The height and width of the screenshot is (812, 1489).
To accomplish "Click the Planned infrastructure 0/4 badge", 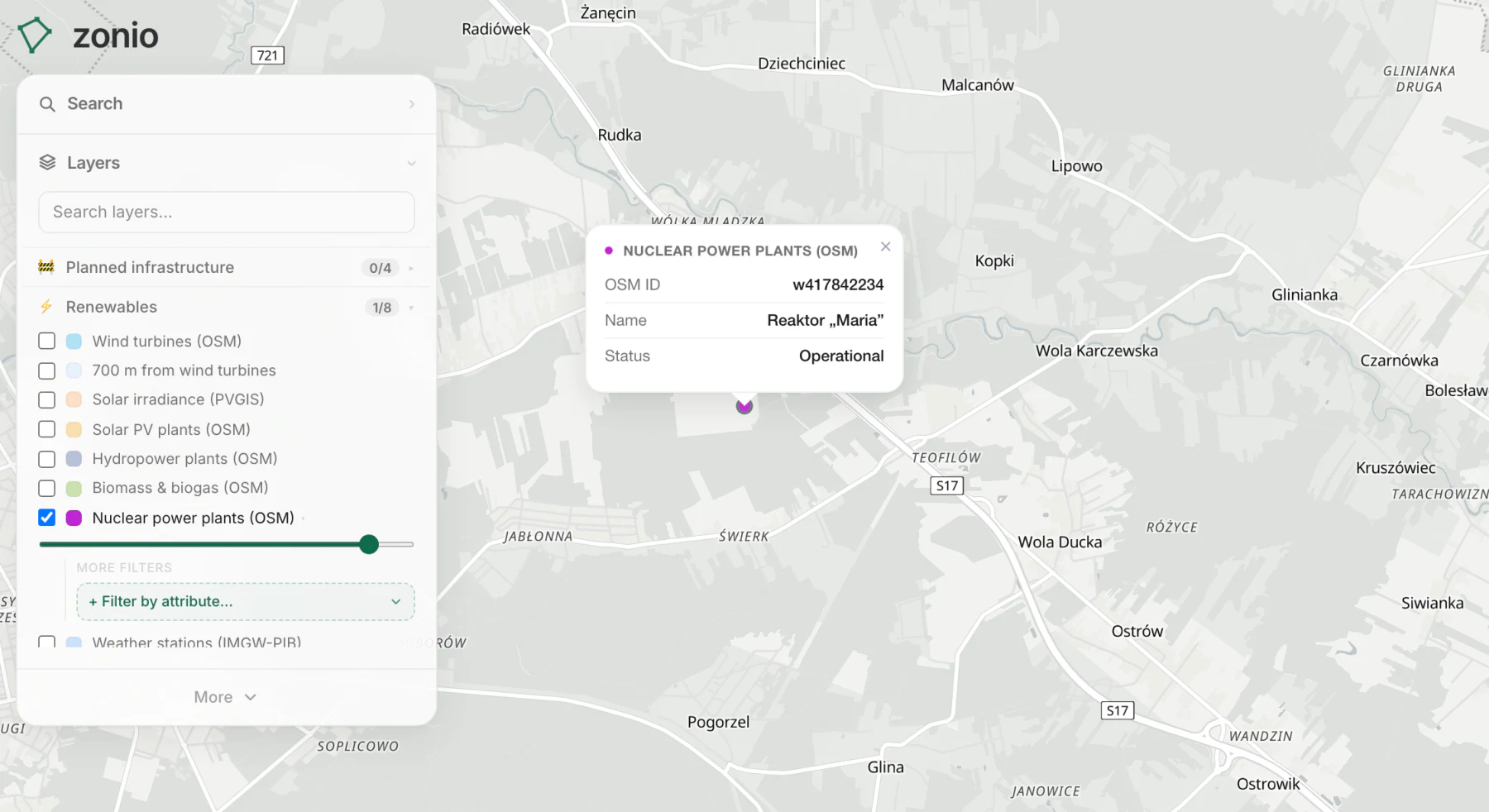I will (x=381, y=268).
